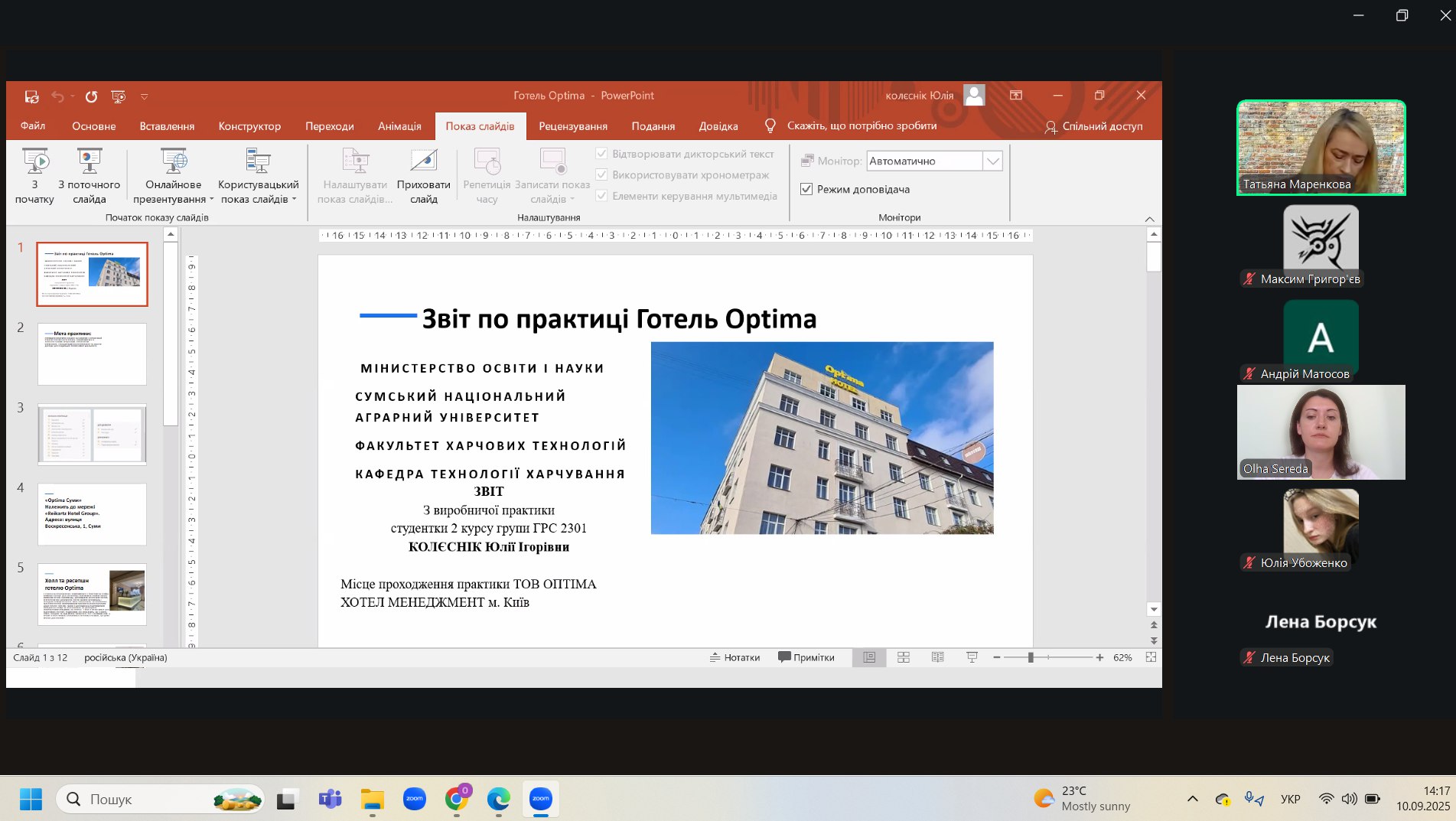Viewport: 1456px width, 821px height.
Task: Collapse the ribbon with the chevron
Action: [1149, 219]
